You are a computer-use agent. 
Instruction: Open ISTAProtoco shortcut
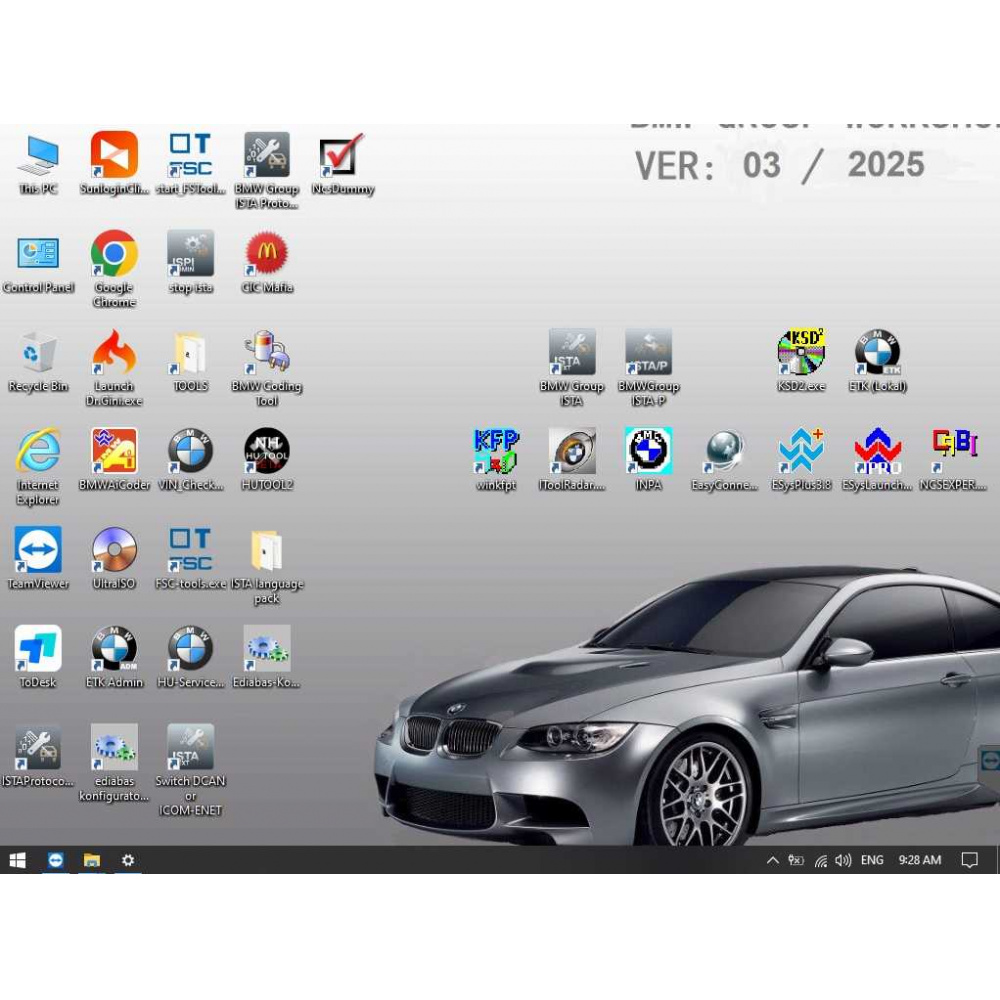38,756
